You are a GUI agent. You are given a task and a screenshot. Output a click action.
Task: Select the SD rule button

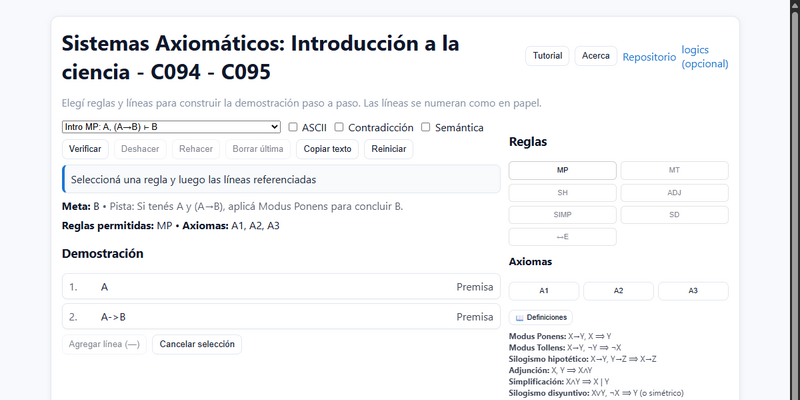(674, 214)
